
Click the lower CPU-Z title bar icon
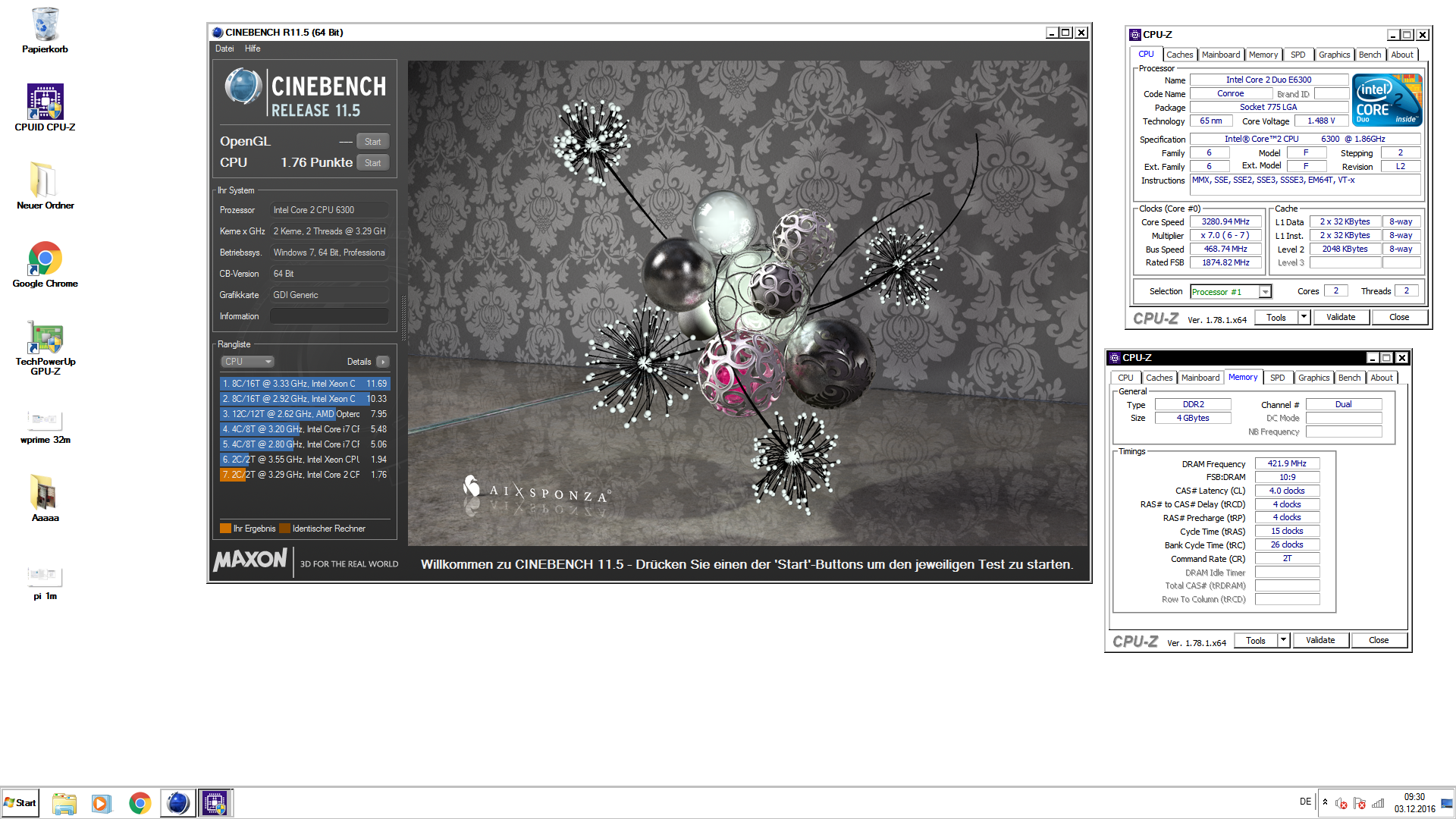click(1115, 358)
